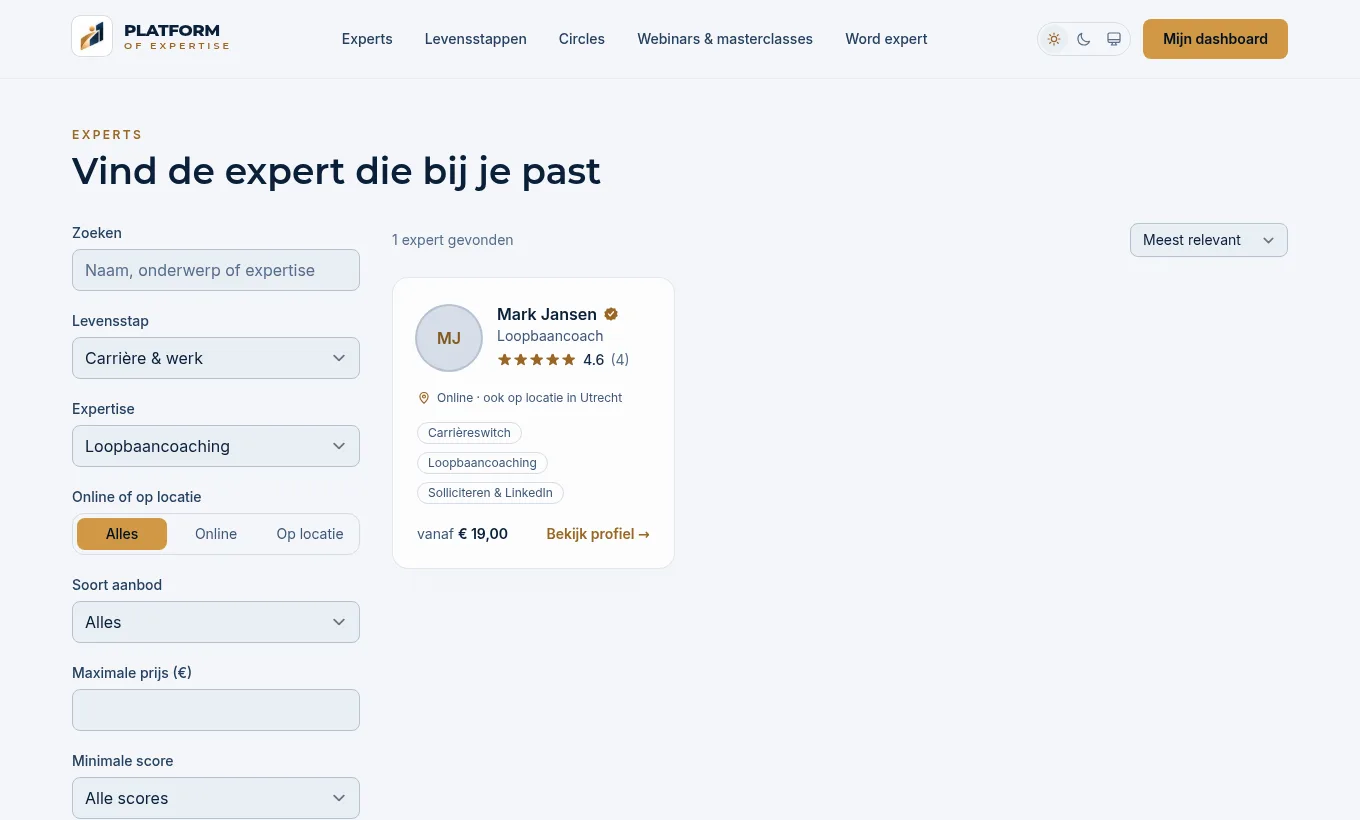Click the Loopbaancoach subtitle text
The width and height of the screenshot is (1360, 820).
550,336
